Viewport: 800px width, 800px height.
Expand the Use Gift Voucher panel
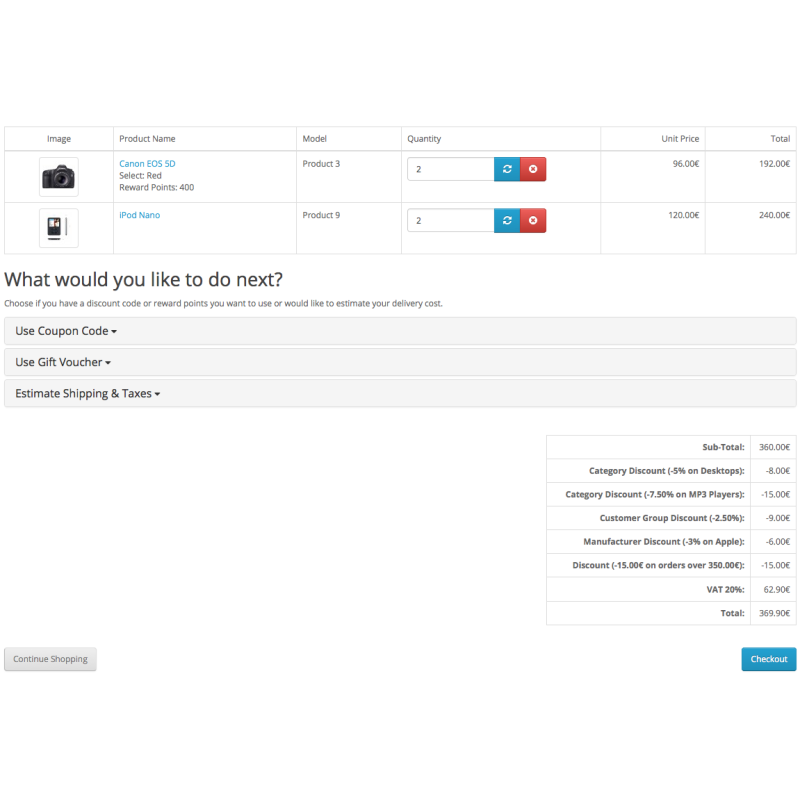tap(63, 362)
